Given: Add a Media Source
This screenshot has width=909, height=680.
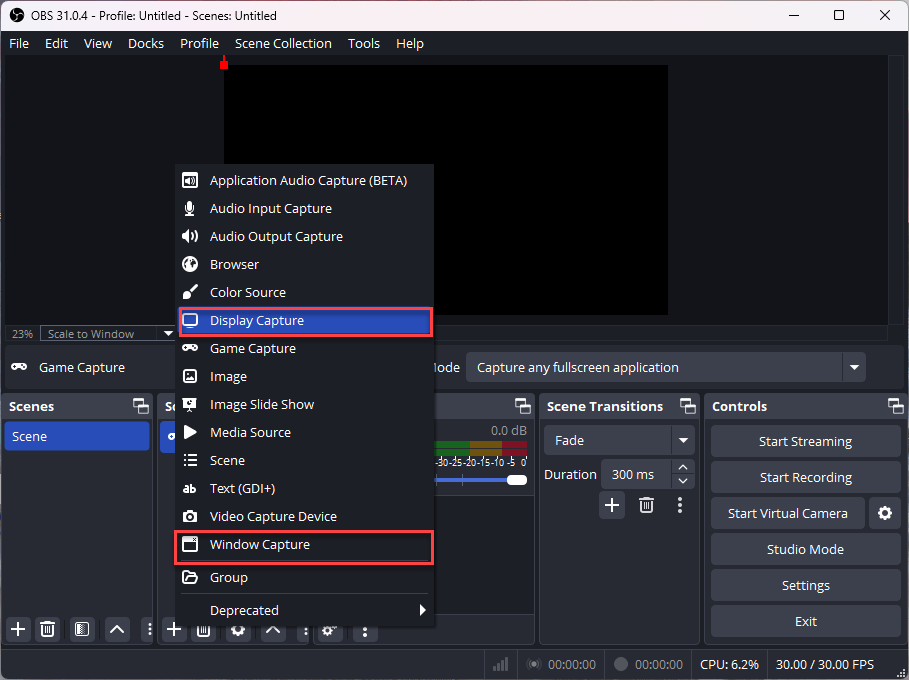Looking at the screenshot, I should coord(304,432).
